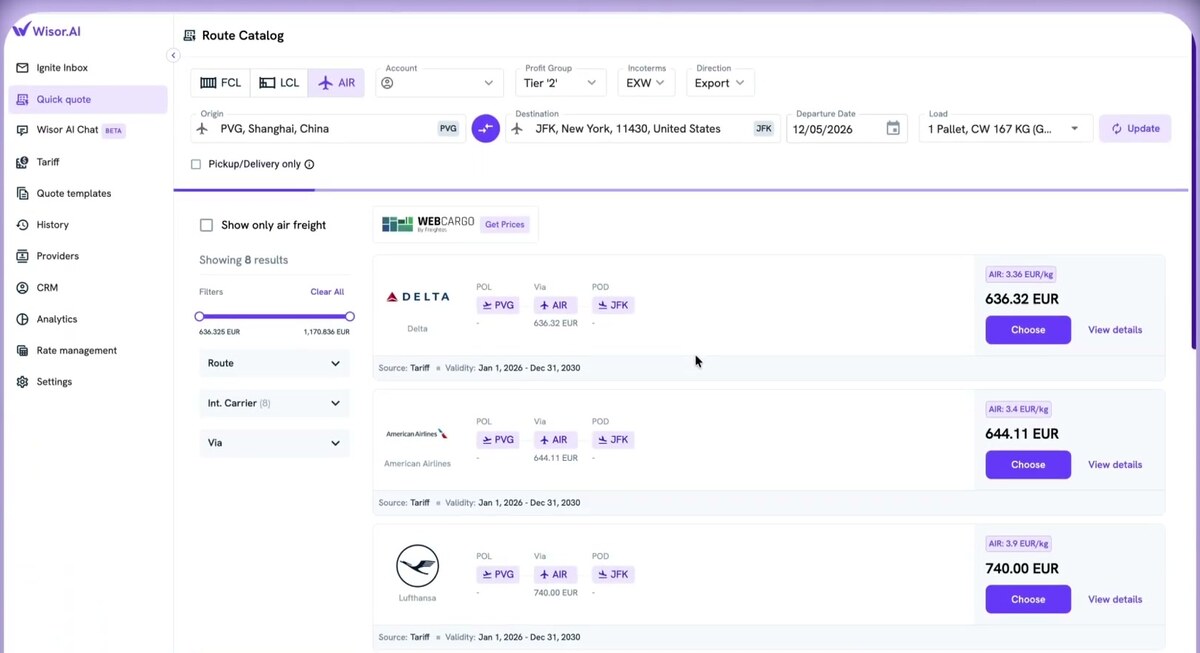Click the Route Catalog header icon
This screenshot has height=653, width=1200.
pos(189,35)
